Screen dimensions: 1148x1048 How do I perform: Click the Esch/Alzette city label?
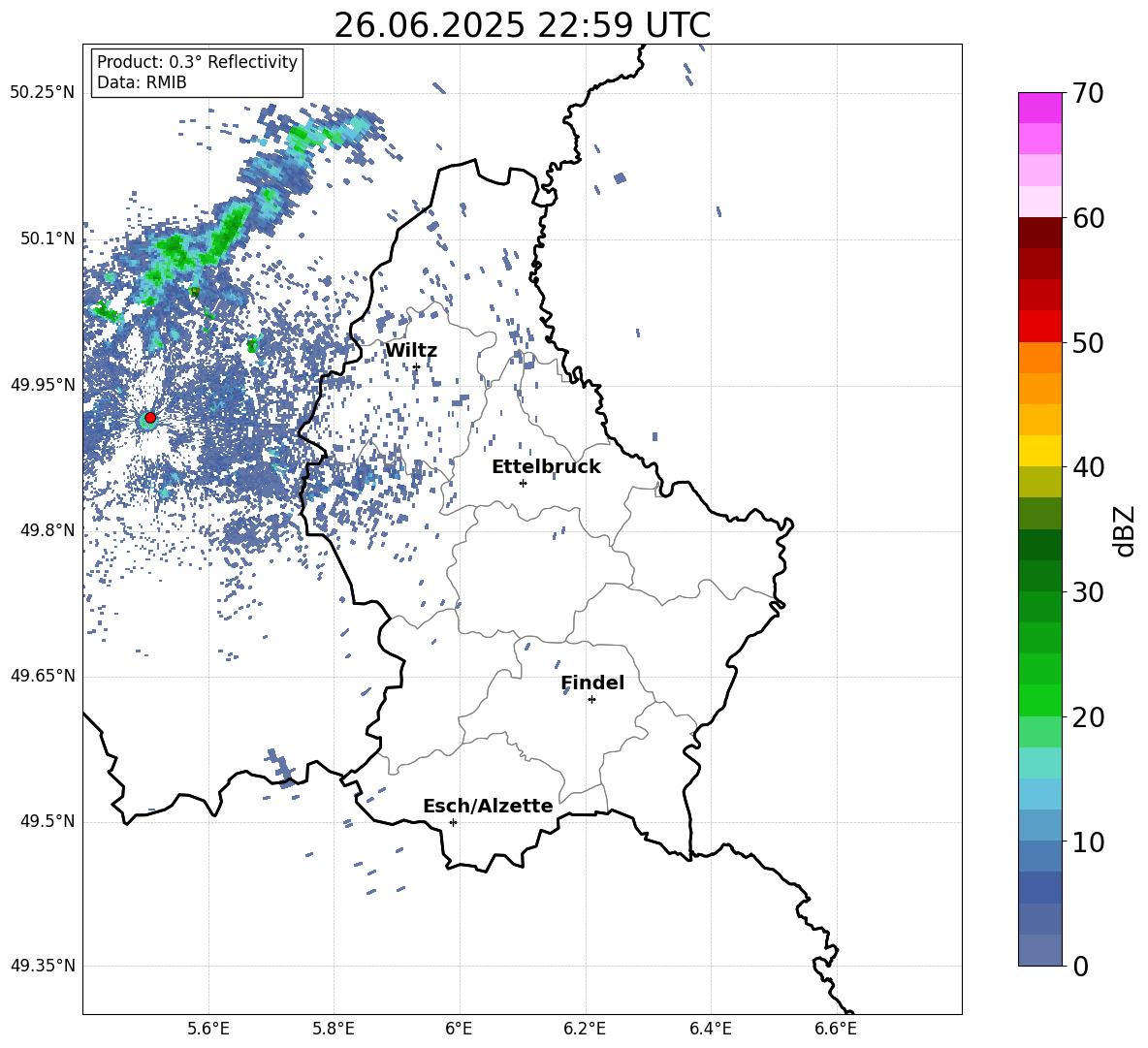488,806
